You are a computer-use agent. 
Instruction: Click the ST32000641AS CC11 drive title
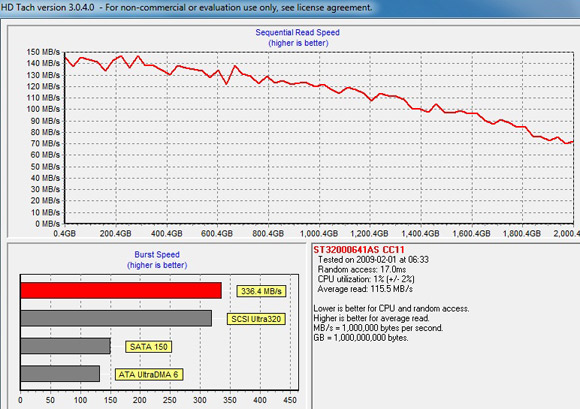click(359, 250)
